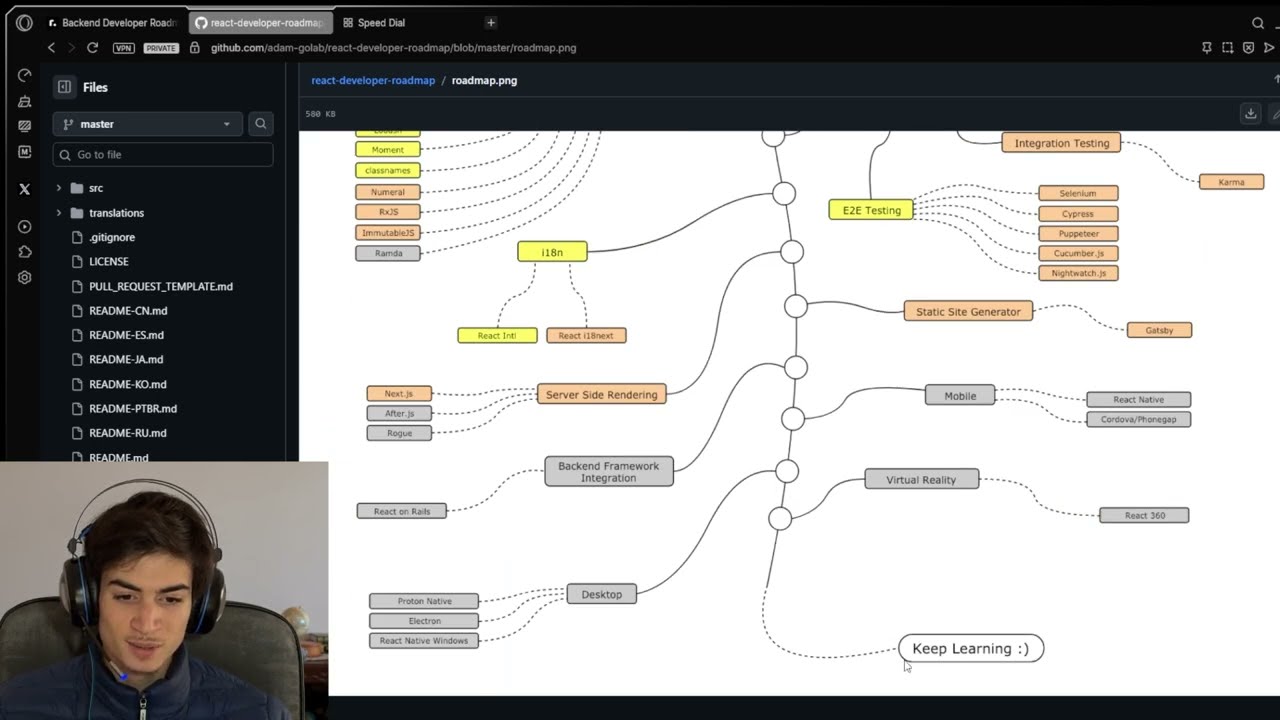The height and width of the screenshot is (720, 1280).
Task: Open README-ES.md in file tree
Action: coord(126,335)
